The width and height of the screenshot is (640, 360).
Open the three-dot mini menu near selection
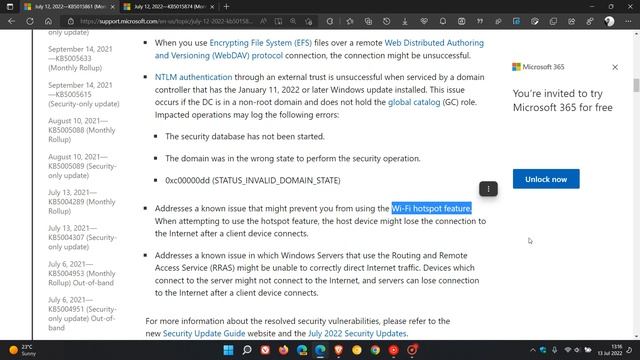click(x=488, y=189)
